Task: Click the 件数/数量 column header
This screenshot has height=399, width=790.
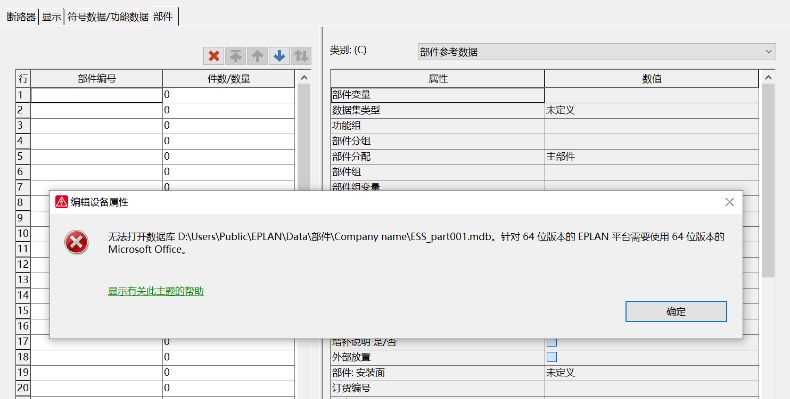Action: click(229, 79)
